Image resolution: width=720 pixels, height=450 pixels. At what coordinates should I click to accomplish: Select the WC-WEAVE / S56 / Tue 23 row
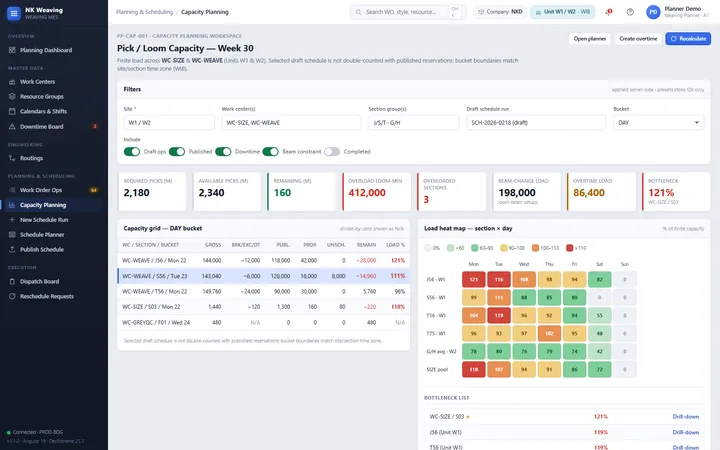click(264, 276)
